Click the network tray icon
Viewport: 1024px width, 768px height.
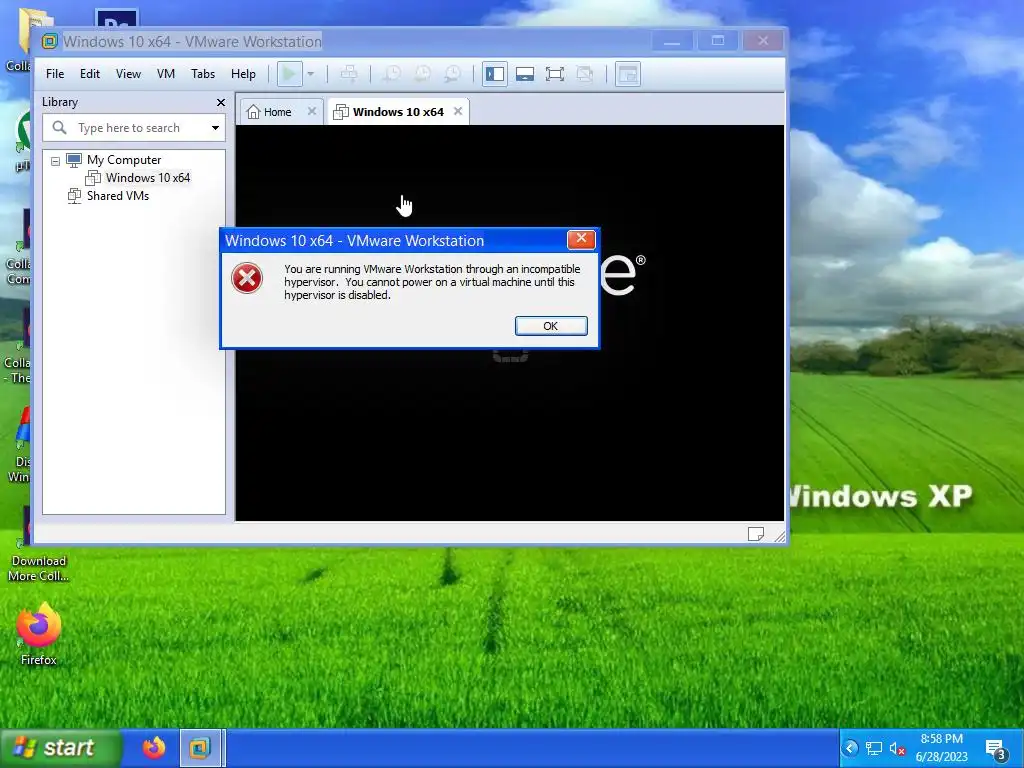[x=874, y=748]
